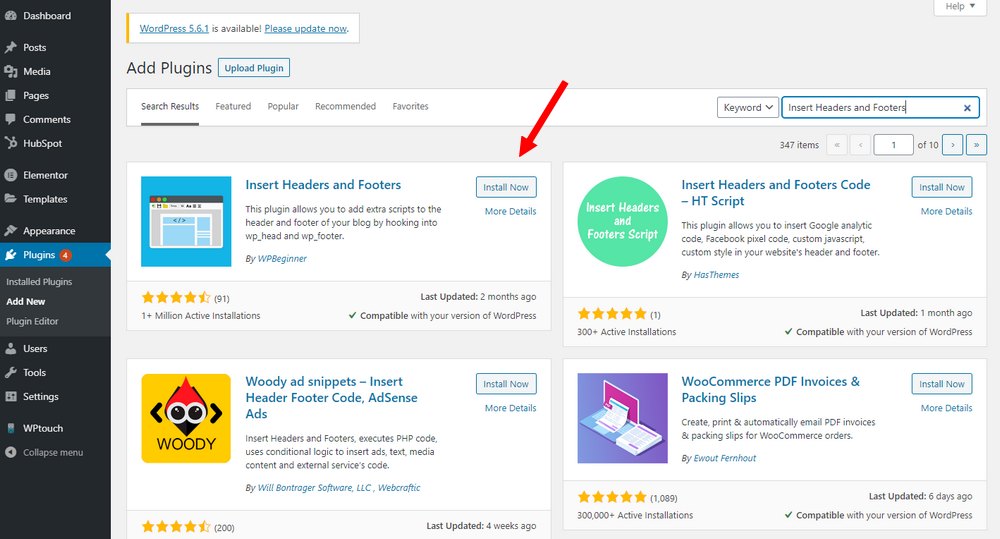
Task: Open WooCommerce PDF Invoices & Packing Slips title
Action: [x=770, y=390]
